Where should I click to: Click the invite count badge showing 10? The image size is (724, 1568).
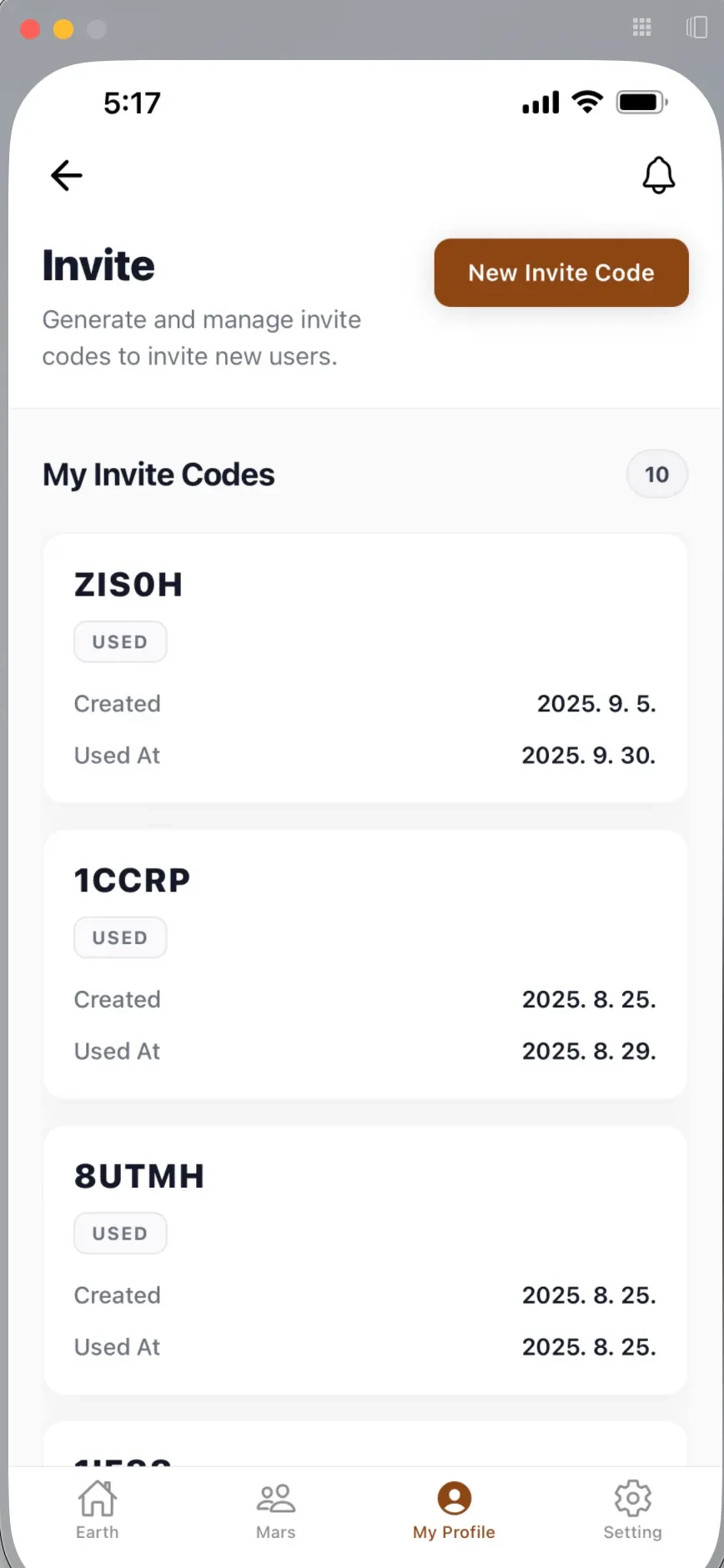(x=656, y=475)
